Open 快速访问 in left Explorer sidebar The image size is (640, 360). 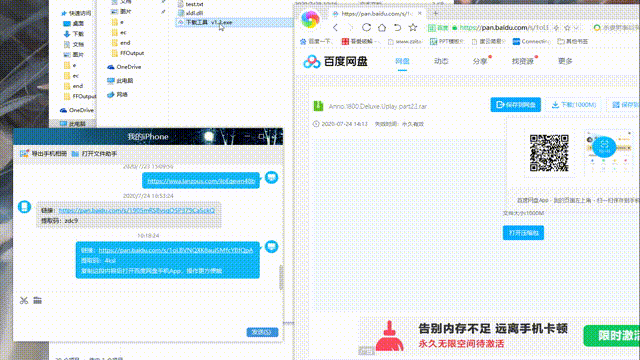[76, 13]
